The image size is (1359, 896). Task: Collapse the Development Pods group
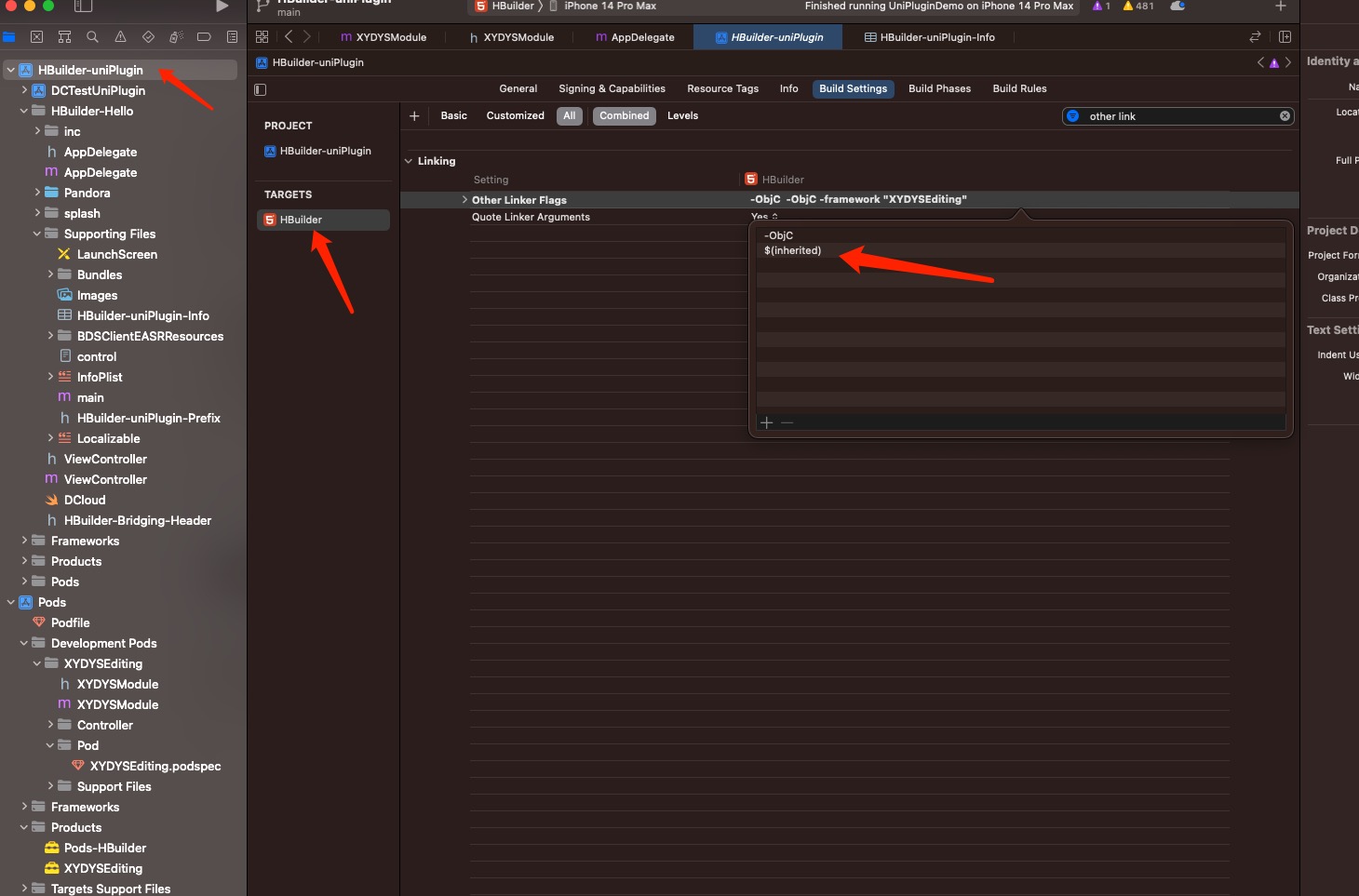click(24, 643)
